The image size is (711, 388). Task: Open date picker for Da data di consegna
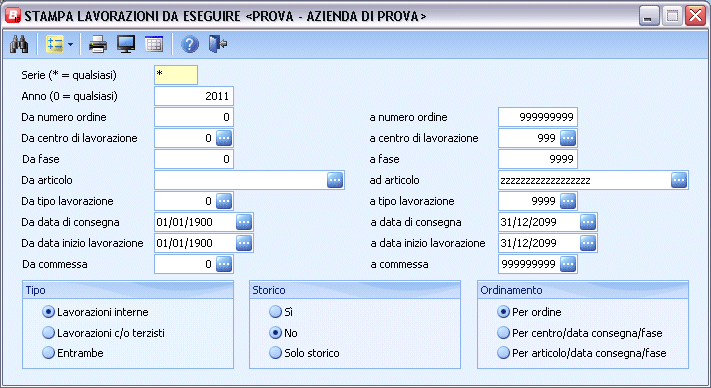pos(244,222)
